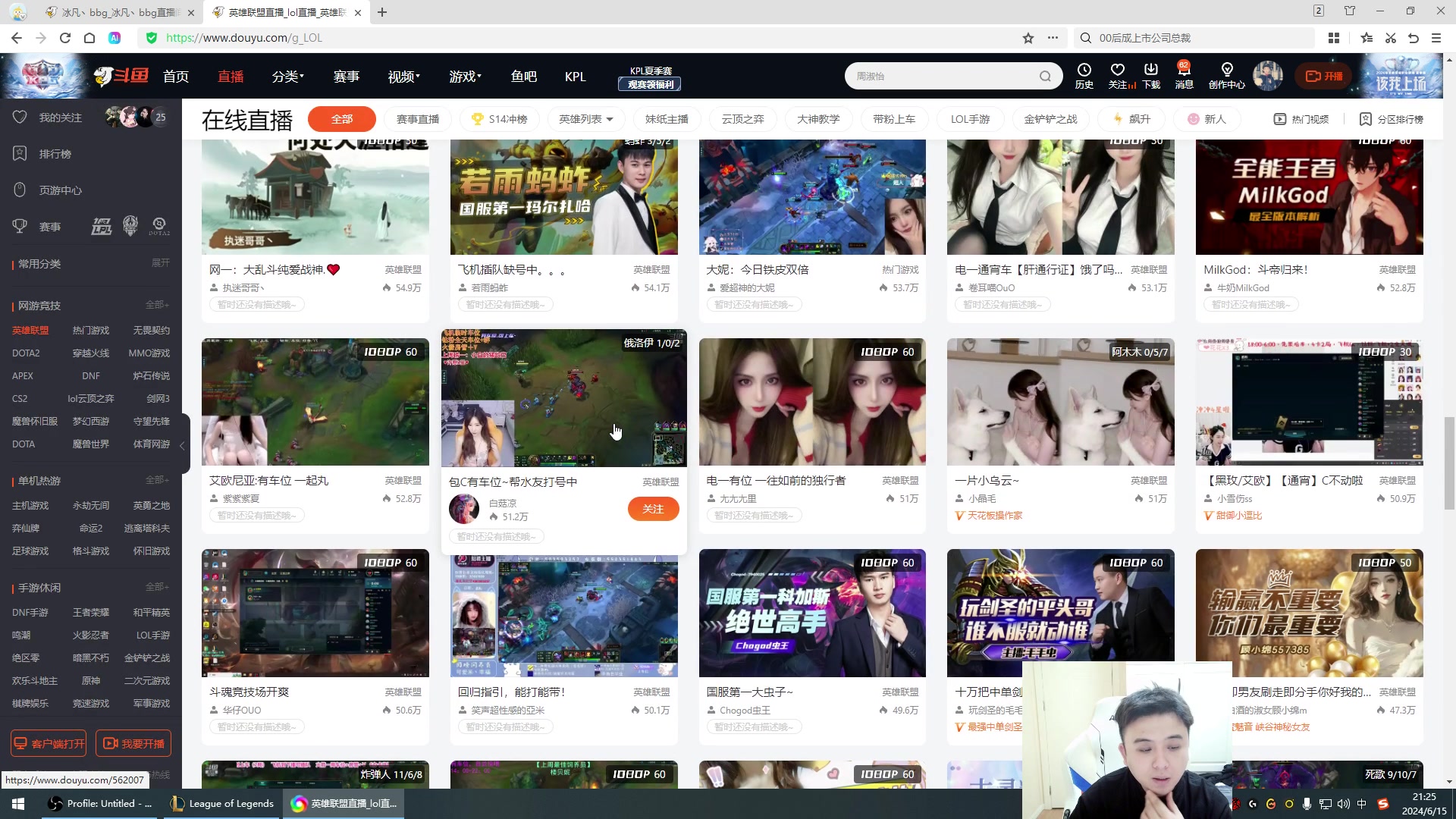Screen dimensions: 1456x819
Task: Open the 若雨蚂蚱 stream thumbnail
Action: tap(563, 196)
